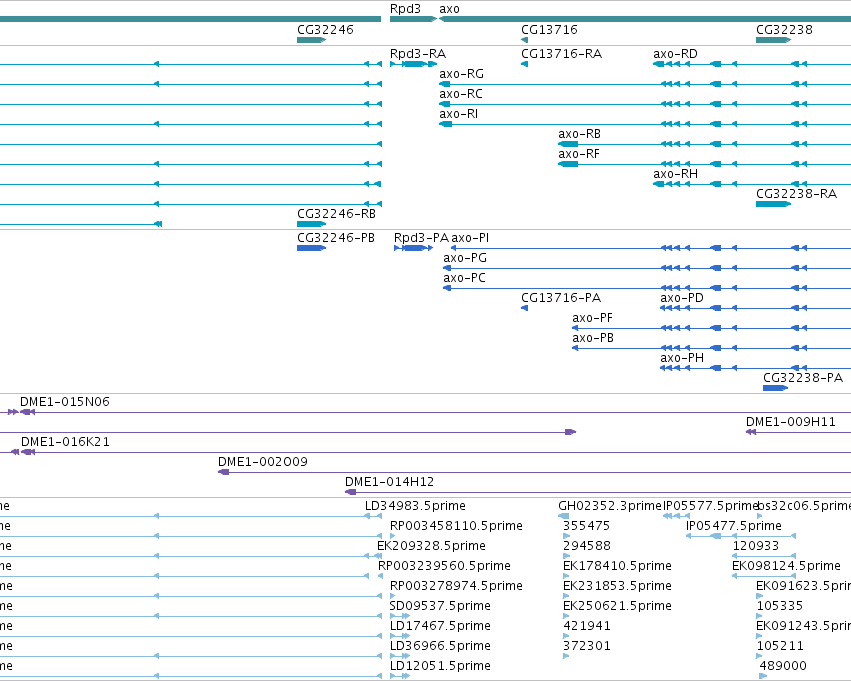Click the LD36966.5prime EST label
The width and height of the screenshot is (851, 681).
click(440, 646)
